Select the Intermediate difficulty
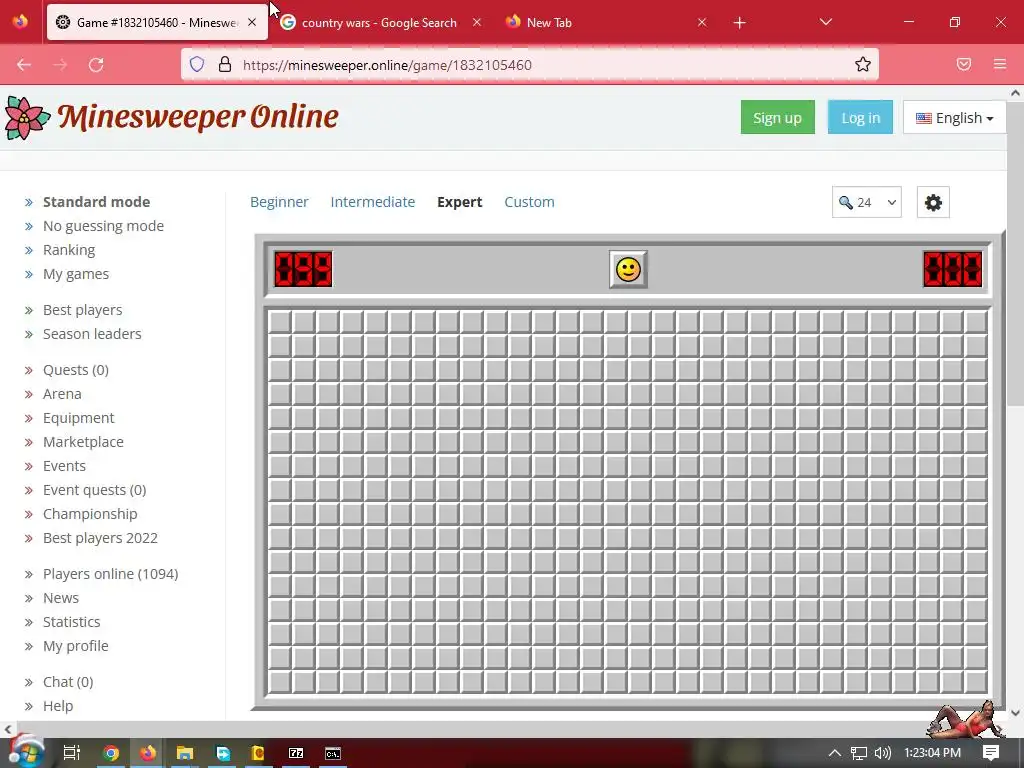 click(x=372, y=202)
